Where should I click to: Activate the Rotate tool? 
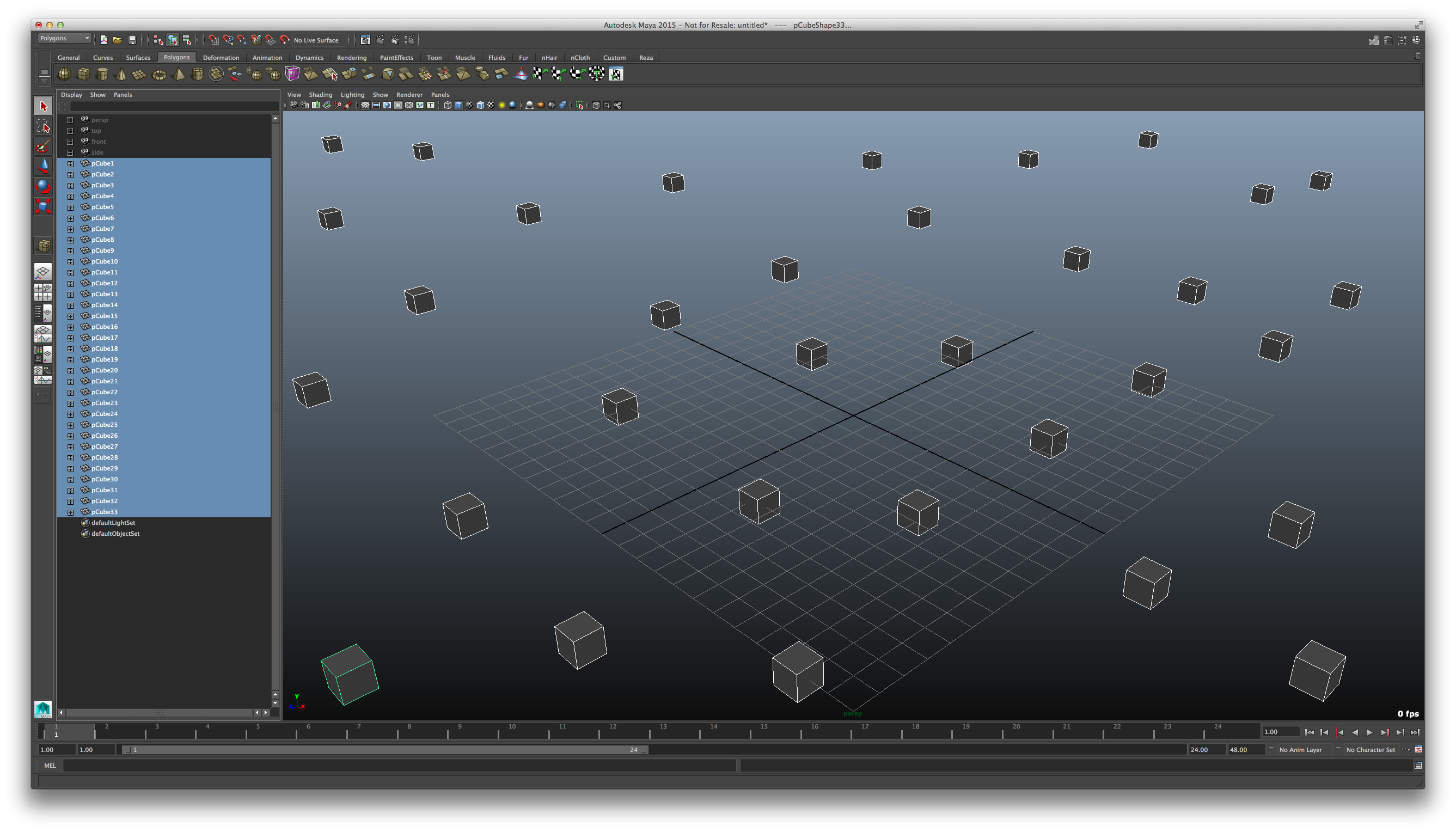(44, 186)
